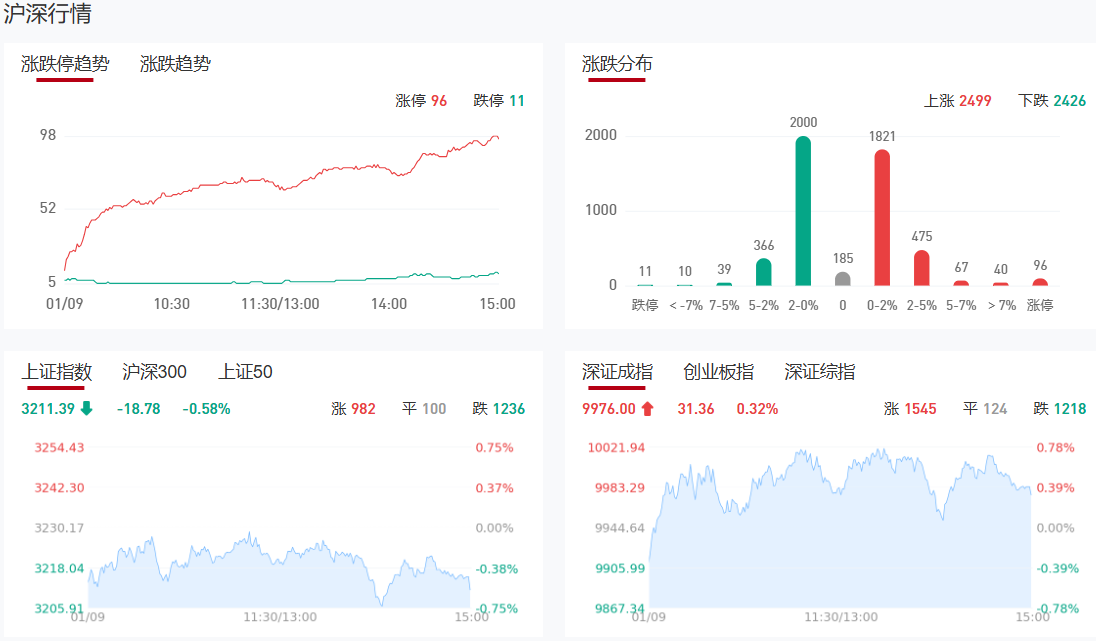
Task: Click the 沪深行情 page title
Action: 48,15
